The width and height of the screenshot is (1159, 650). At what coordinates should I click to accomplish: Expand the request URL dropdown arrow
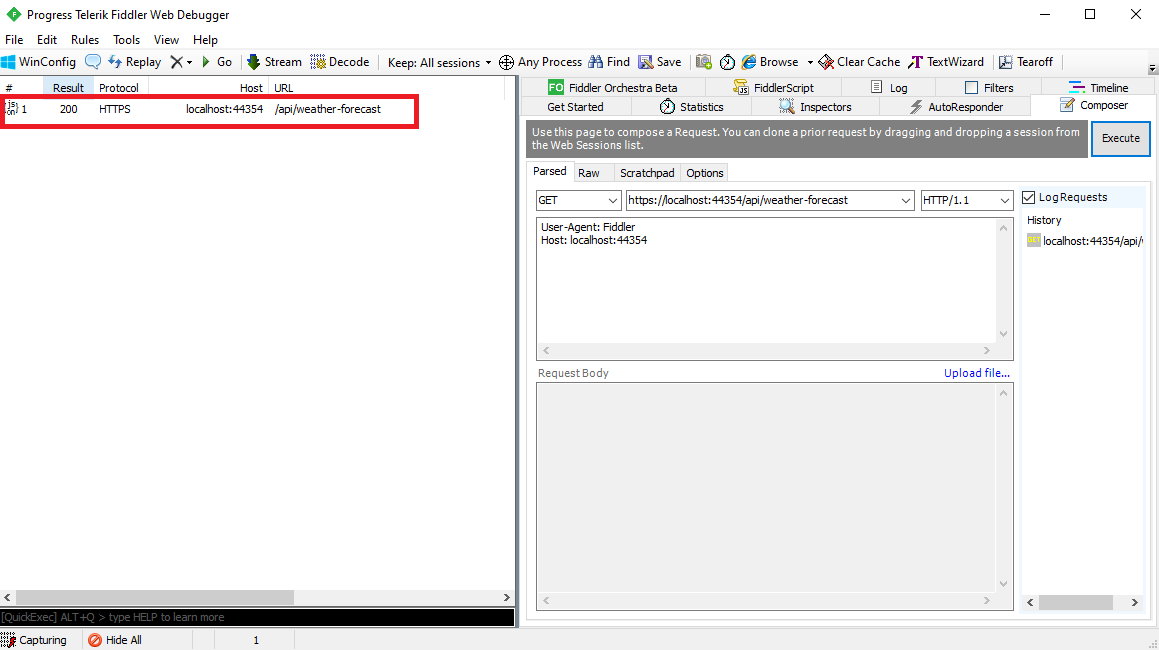pos(905,200)
